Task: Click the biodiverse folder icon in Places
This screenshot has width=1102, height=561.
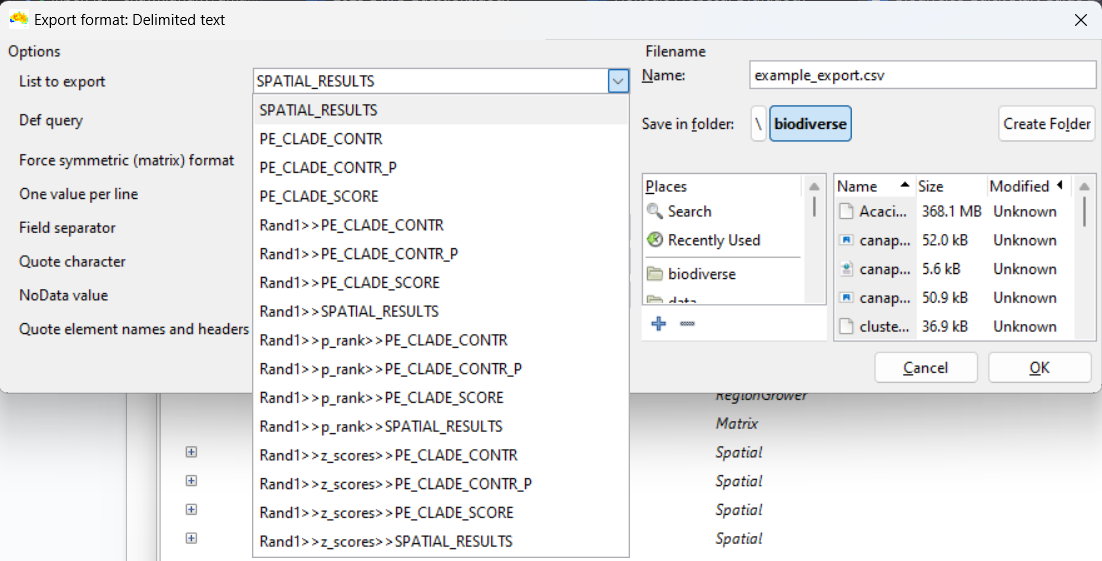Action: [x=655, y=274]
